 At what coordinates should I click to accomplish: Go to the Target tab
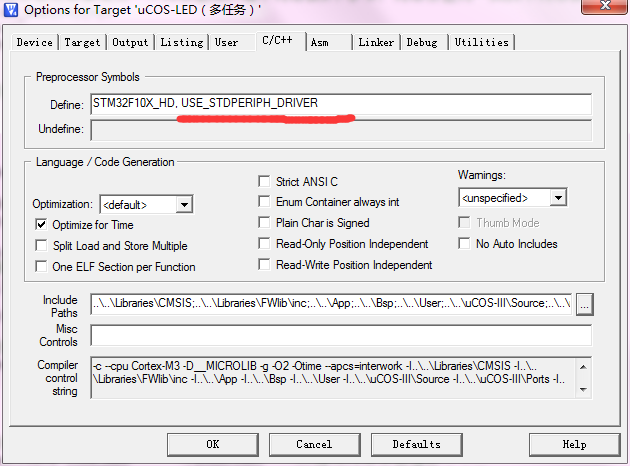point(82,43)
